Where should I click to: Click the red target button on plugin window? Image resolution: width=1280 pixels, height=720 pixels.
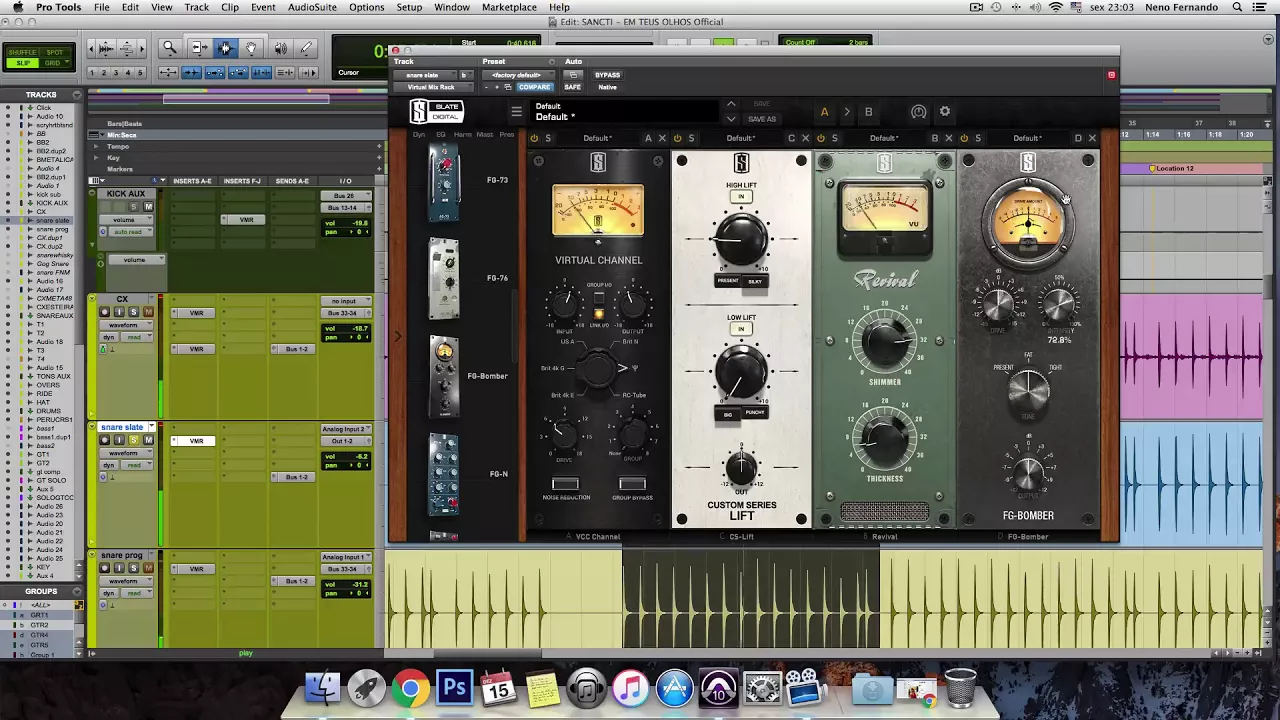coord(1111,75)
